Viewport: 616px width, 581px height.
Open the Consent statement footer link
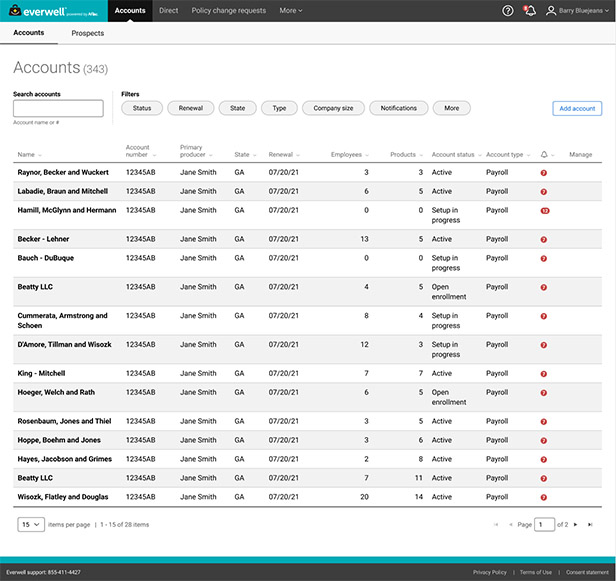pos(587,572)
